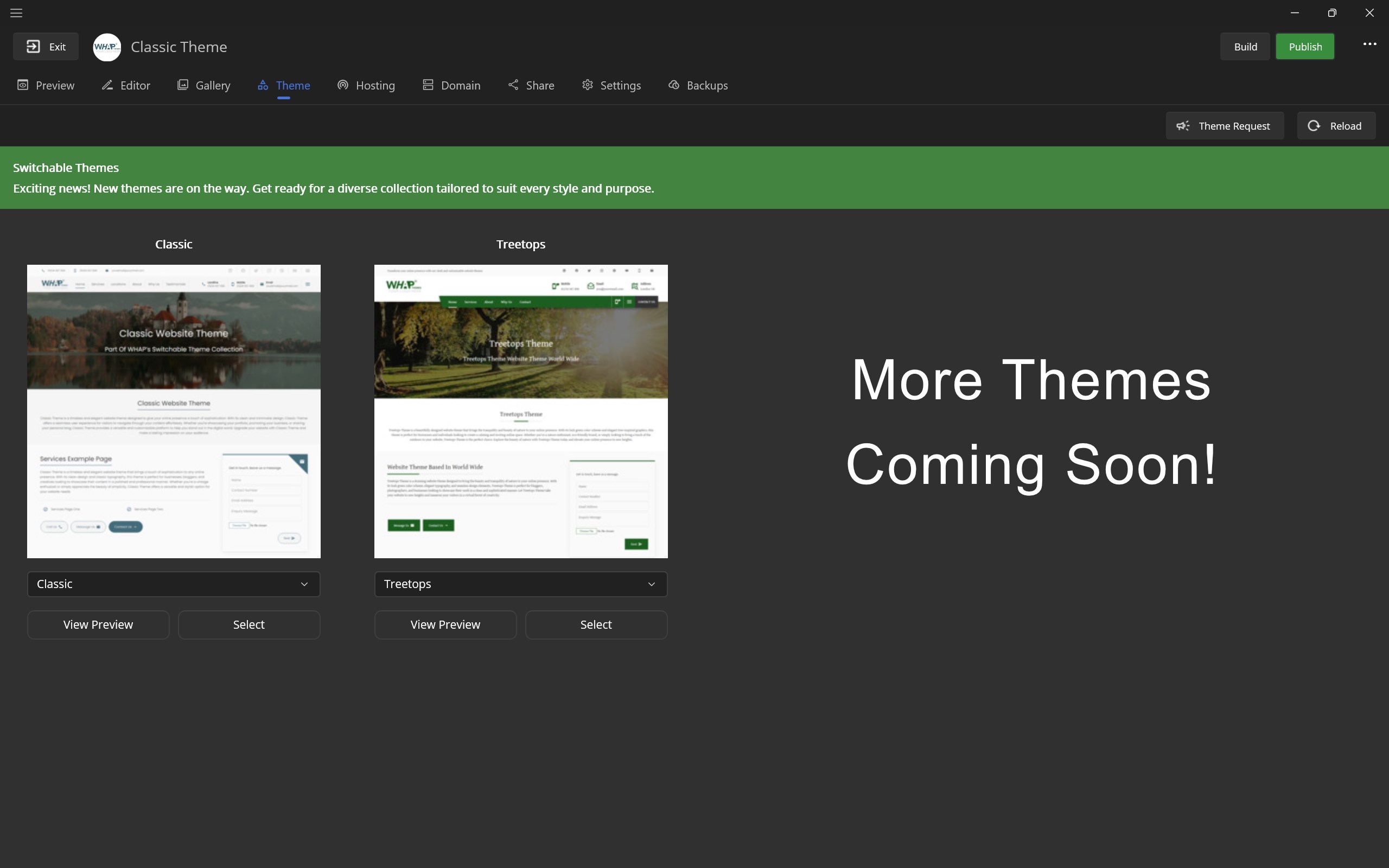The width and height of the screenshot is (1389, 868).
Task: Click View Preview under Treetops theme
Action: point(445,624)
